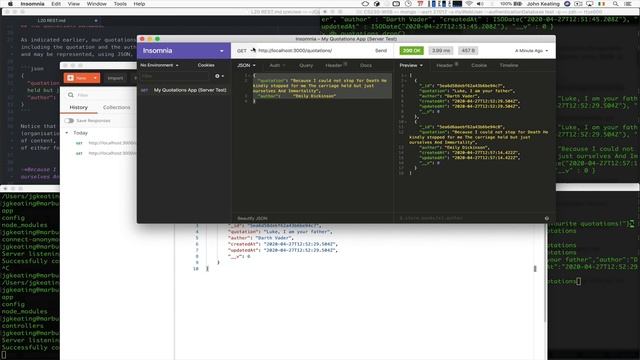Click the Cookies button in Insomnia sidebar
Image resolution: width=640 pixels, height=360 pixels.
pyautogui.click(x=206, y=65)
